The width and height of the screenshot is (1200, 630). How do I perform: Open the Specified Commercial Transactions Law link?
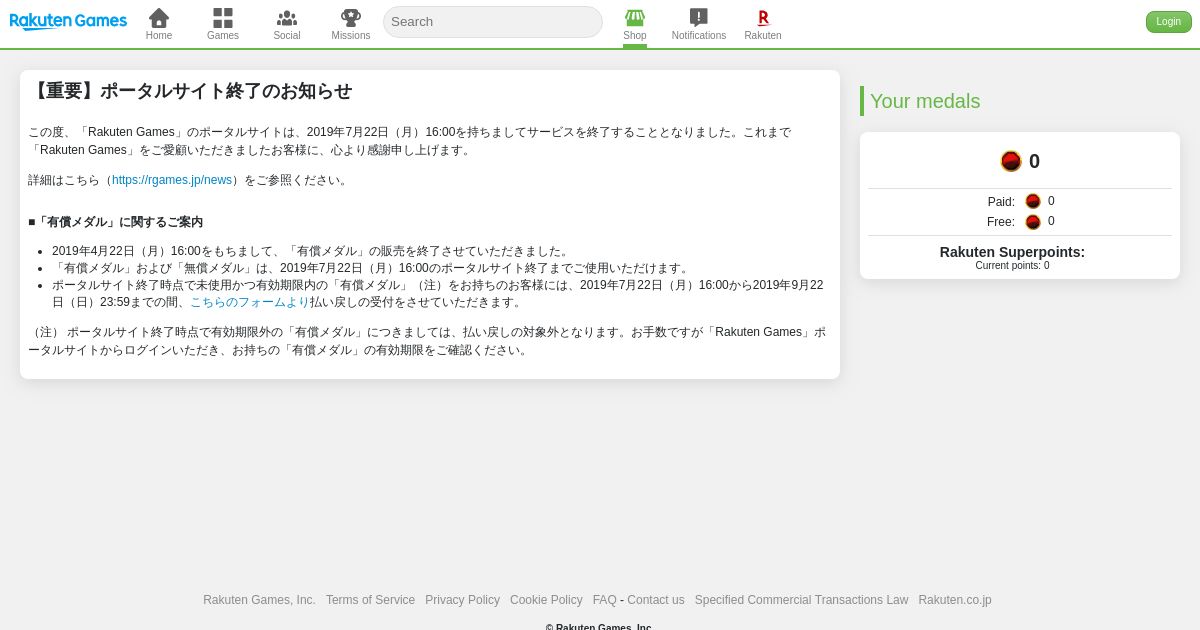[x=801, y=600]
